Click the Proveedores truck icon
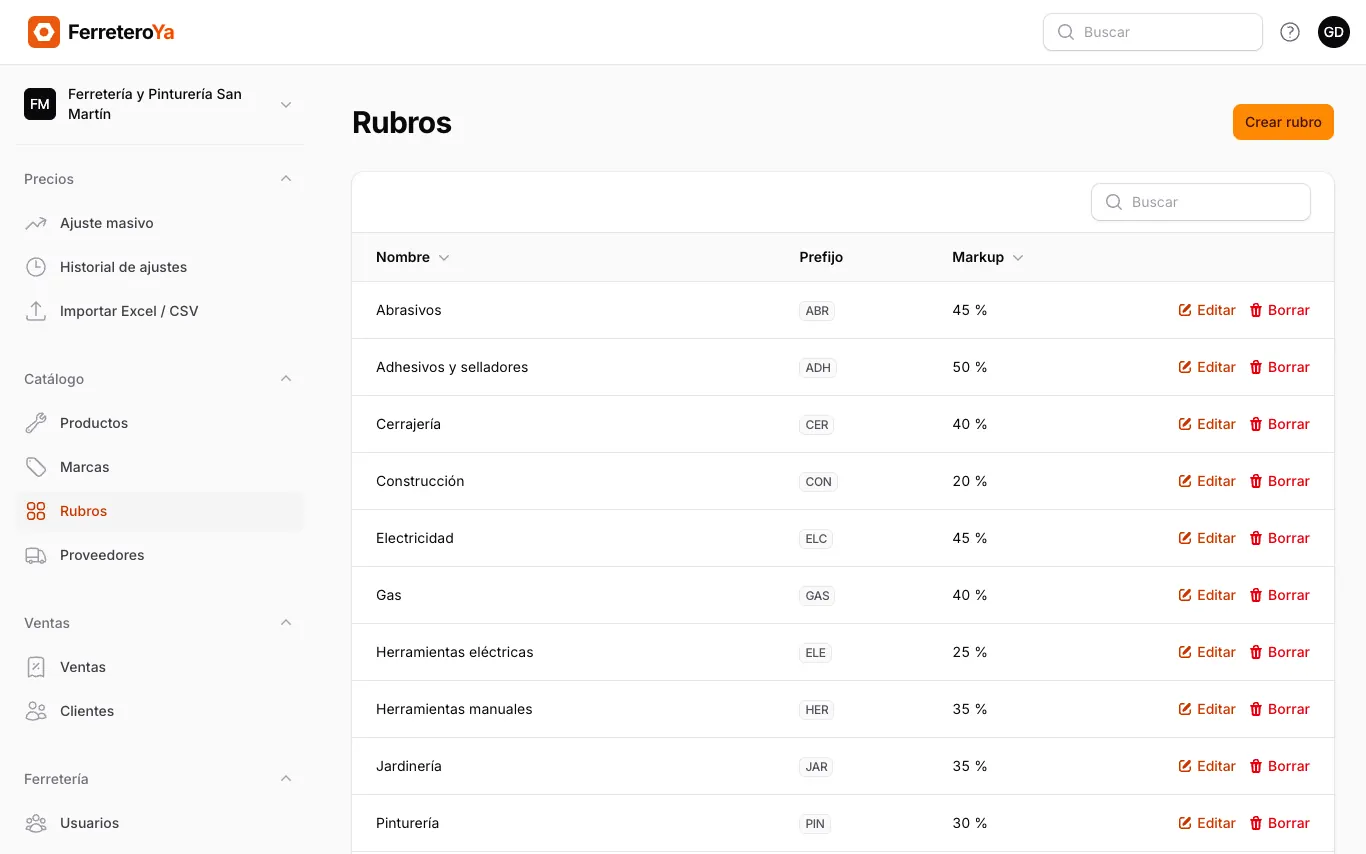The width and height of the screenshot is (1366, 854). click(36, 555)
